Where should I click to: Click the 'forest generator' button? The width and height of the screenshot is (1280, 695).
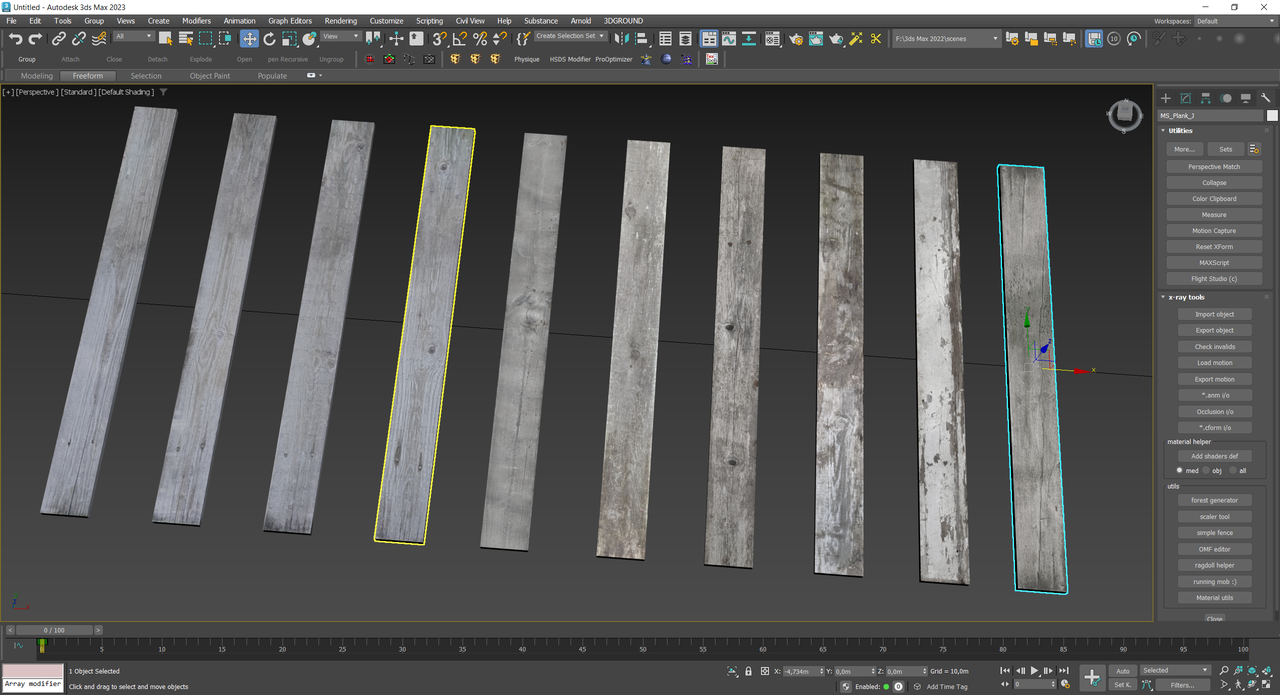click(x=1214, y=500)
